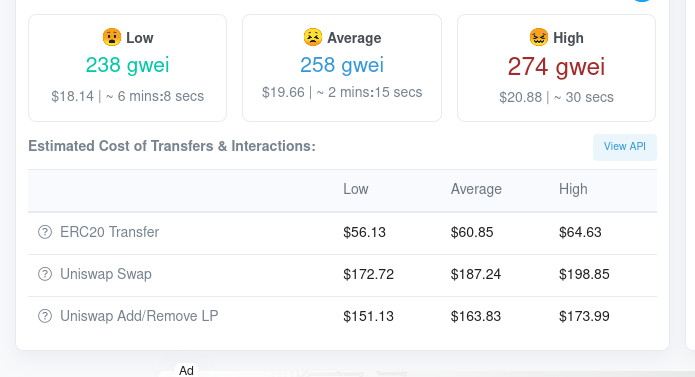
Task: Click the High gas price emoji icon
Action: (x=539, y=37)
